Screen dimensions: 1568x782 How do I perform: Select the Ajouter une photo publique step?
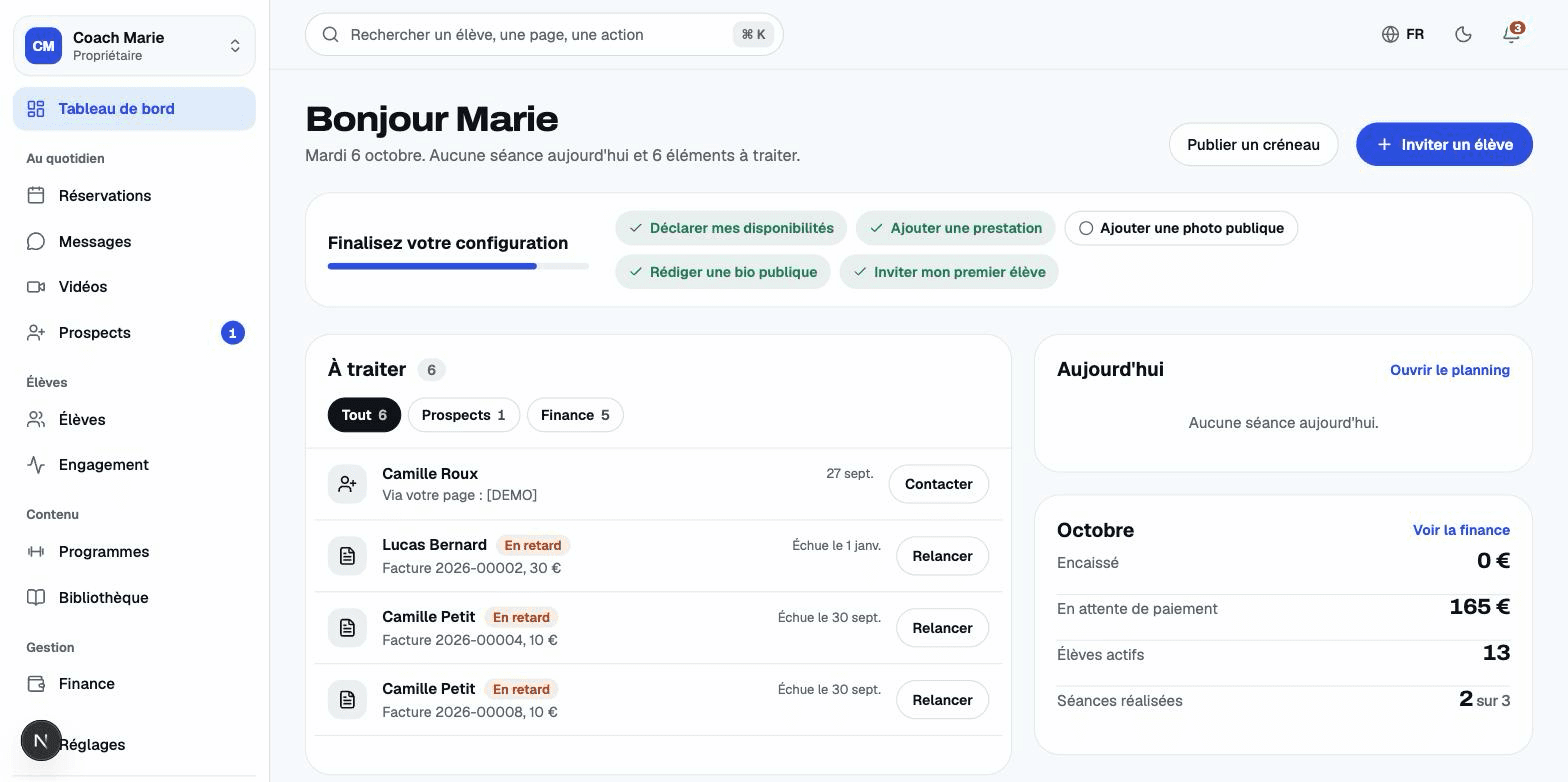coord(1181,228)
